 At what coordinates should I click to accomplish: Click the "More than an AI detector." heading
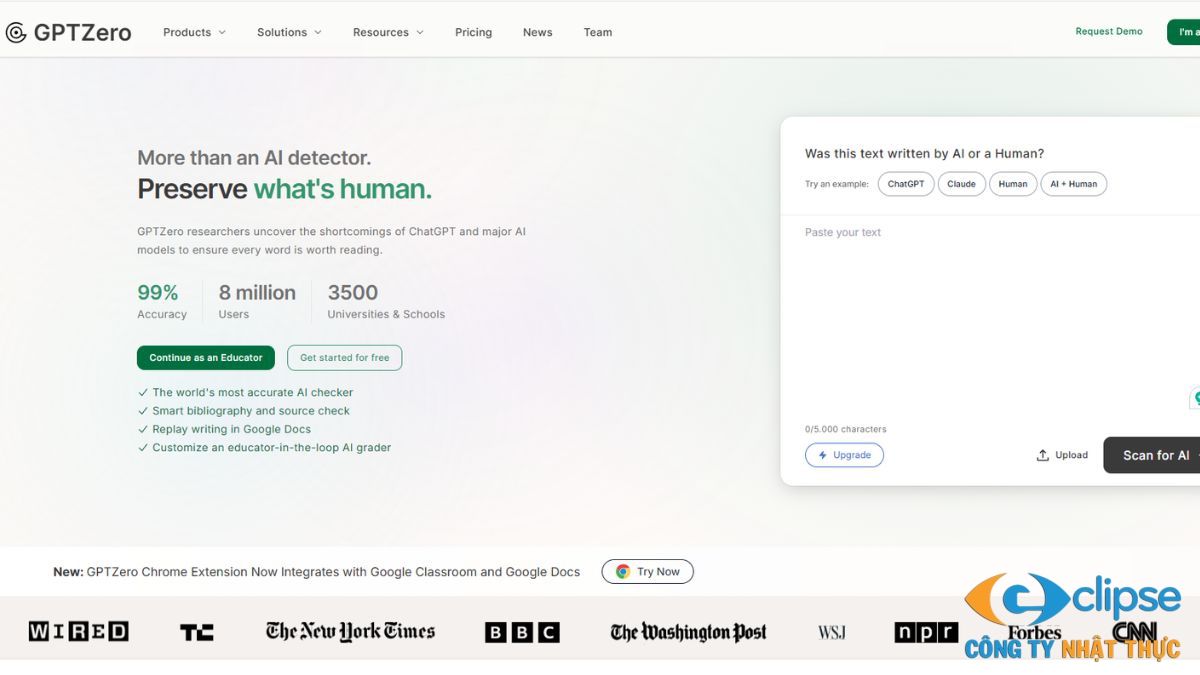click(254, 158)
